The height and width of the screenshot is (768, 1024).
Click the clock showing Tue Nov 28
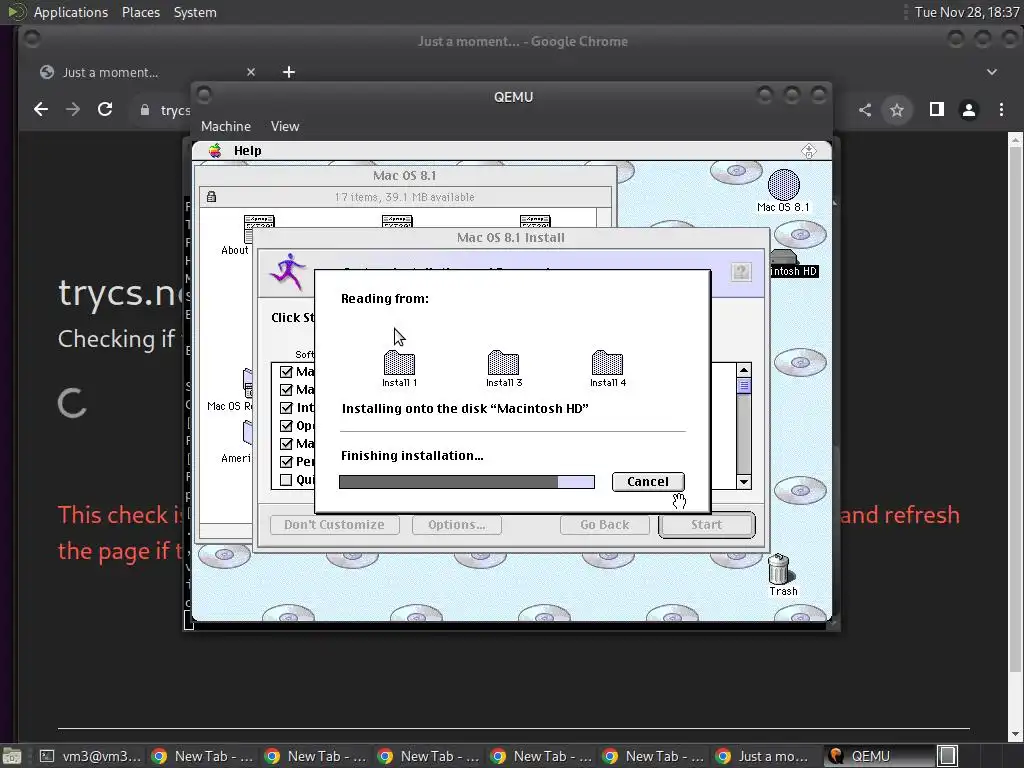pos(967,12)
